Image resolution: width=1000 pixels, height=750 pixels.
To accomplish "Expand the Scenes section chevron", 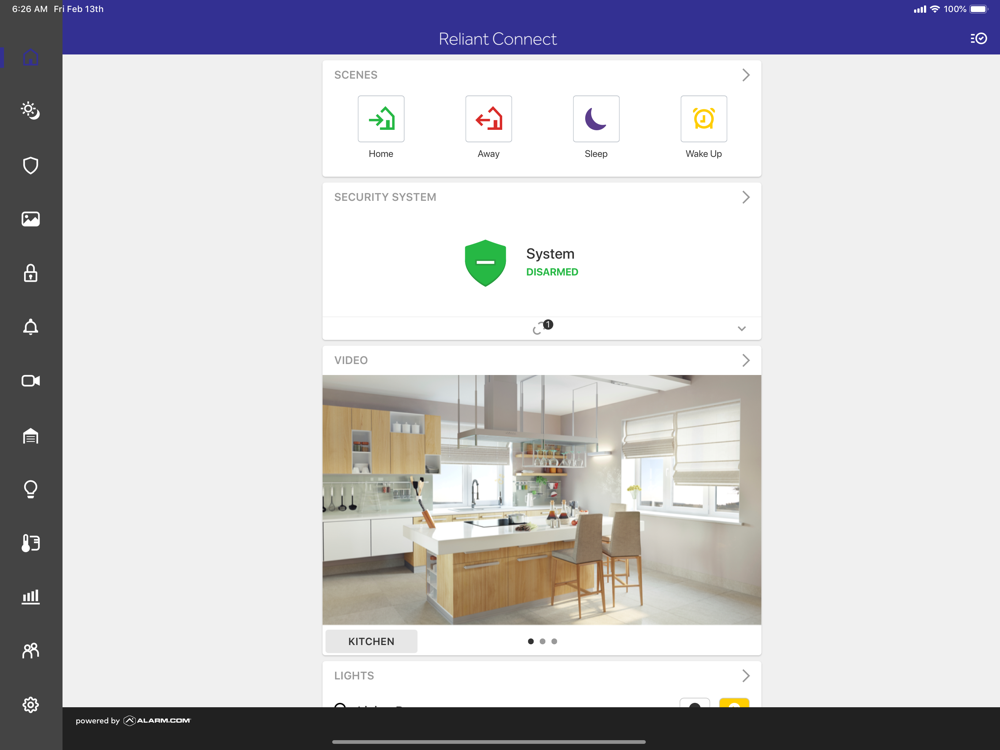I will (746, 75).
